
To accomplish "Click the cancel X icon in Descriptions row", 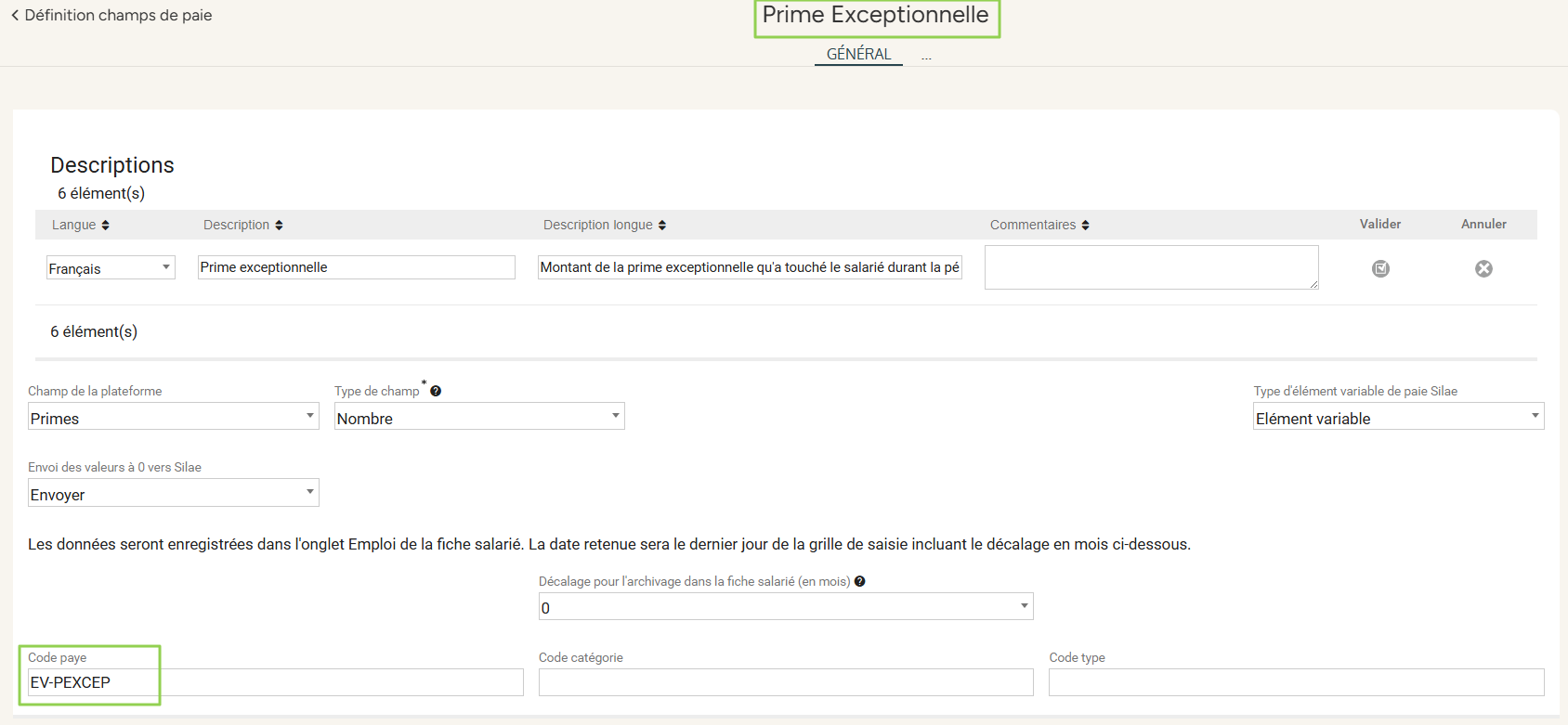I will coord(1483,268).
